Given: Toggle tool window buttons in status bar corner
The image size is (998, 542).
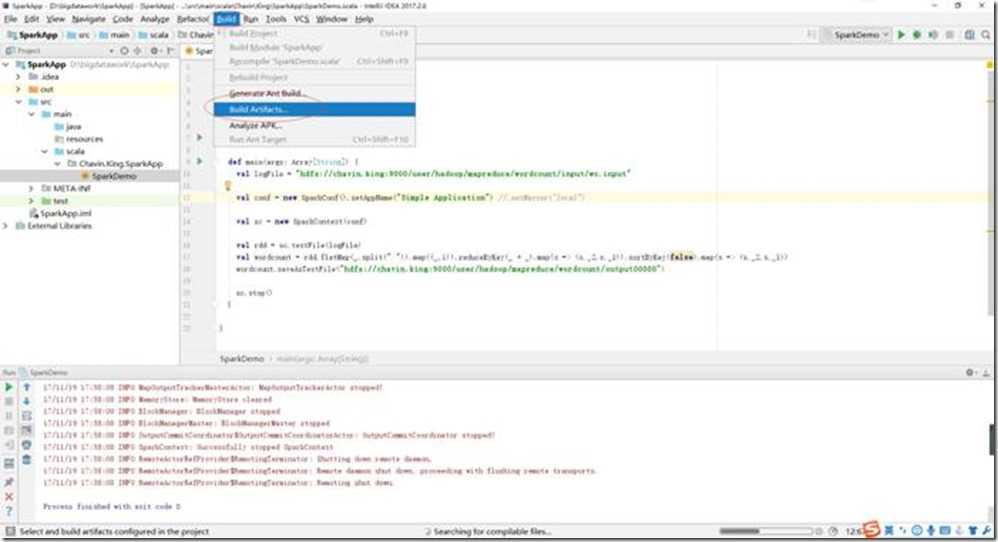Looking at the screenshot, I should click(10, 531).
